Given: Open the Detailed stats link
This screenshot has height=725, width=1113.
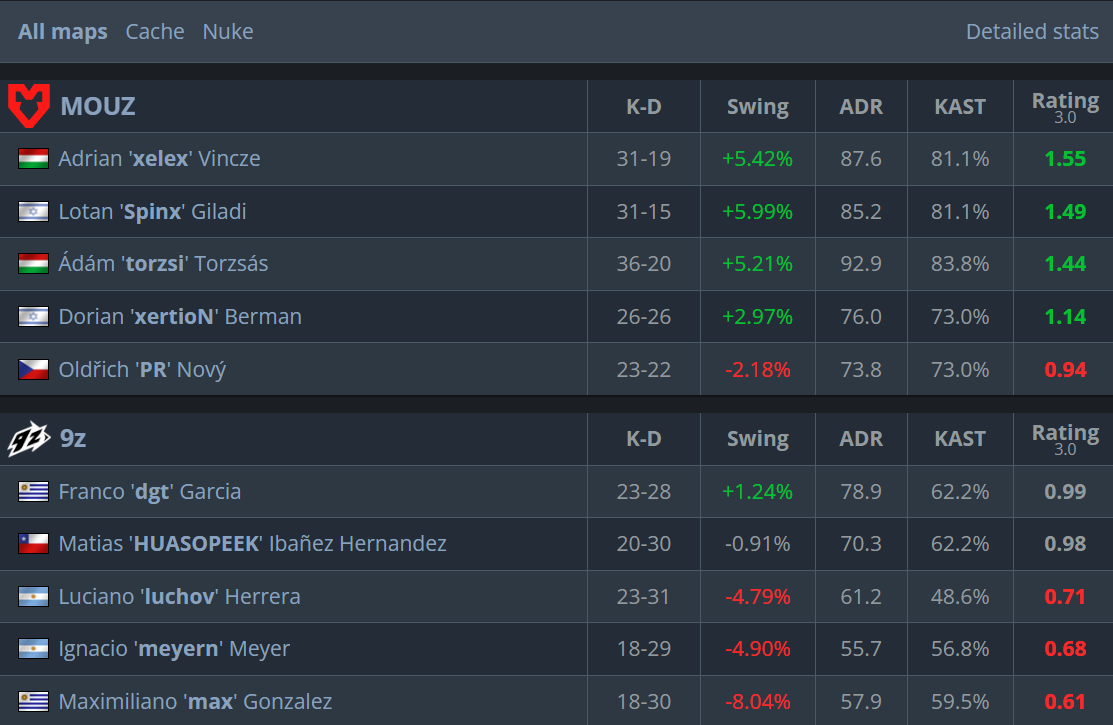Looking at the screenshot, I should coord(1032,31).
